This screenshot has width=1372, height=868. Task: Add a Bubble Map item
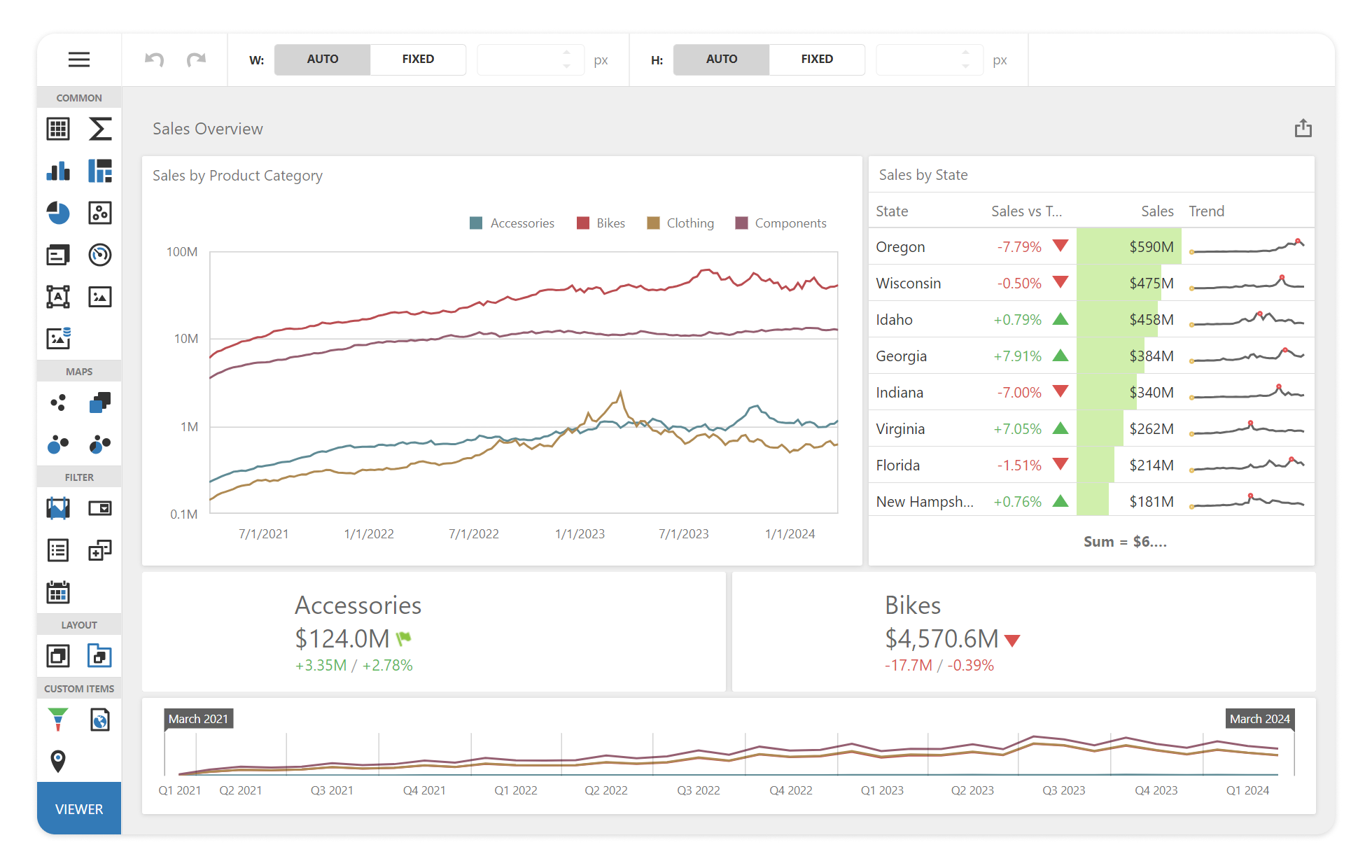[58, 444]
